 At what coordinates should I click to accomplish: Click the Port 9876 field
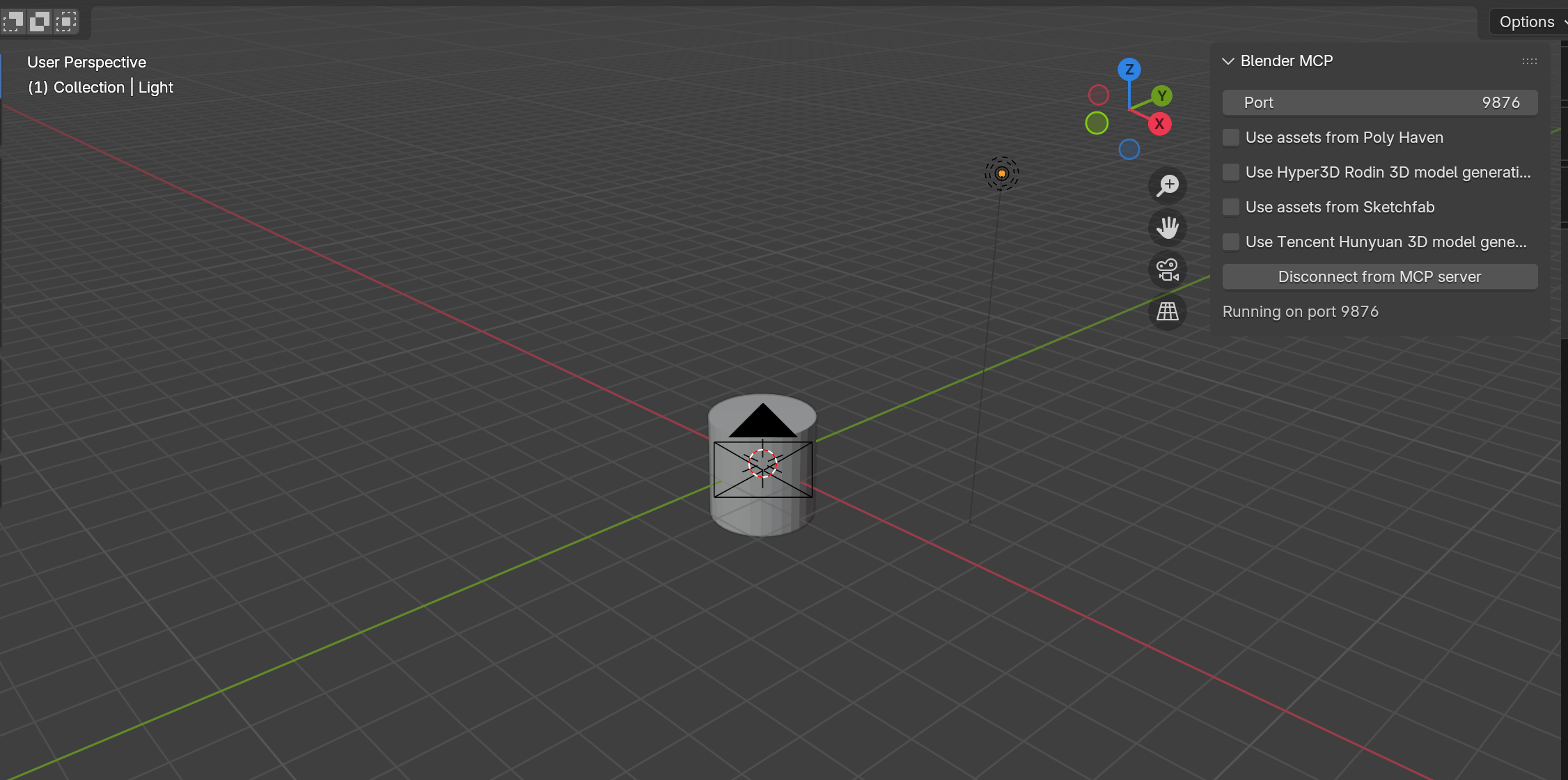pyautogui.click(x=1379, y=103)
